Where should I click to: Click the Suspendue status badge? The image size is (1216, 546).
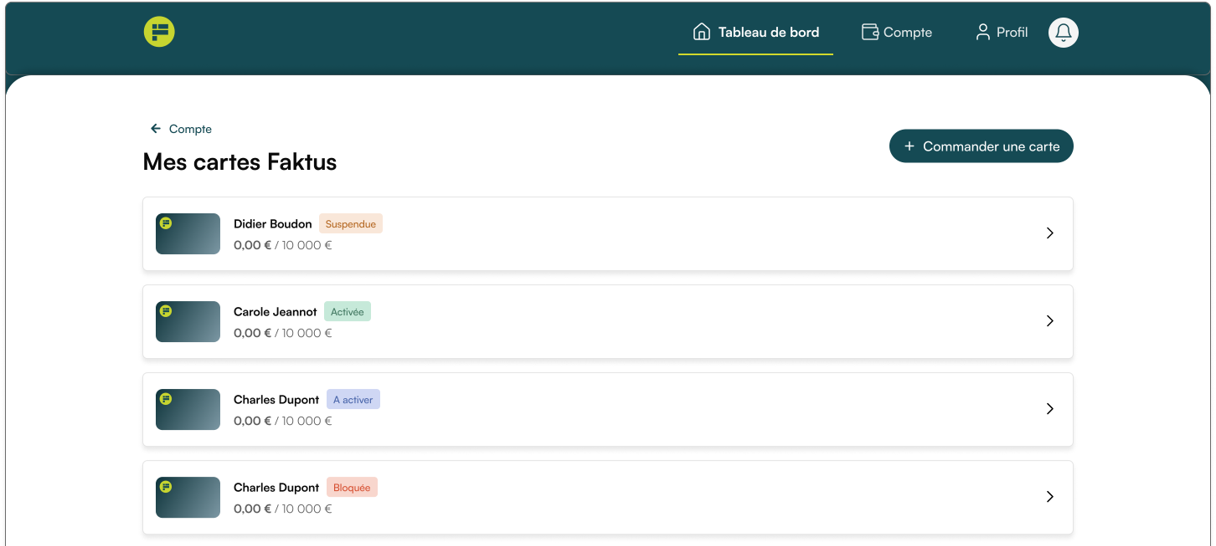click(x=351, y=224)
